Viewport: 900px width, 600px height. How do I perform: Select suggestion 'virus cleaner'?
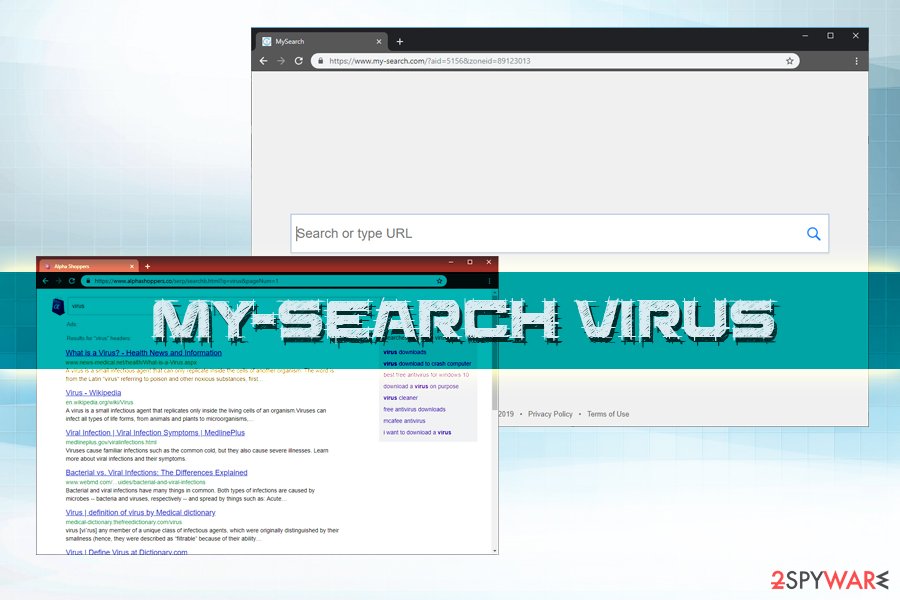click(x=401, y=398)
